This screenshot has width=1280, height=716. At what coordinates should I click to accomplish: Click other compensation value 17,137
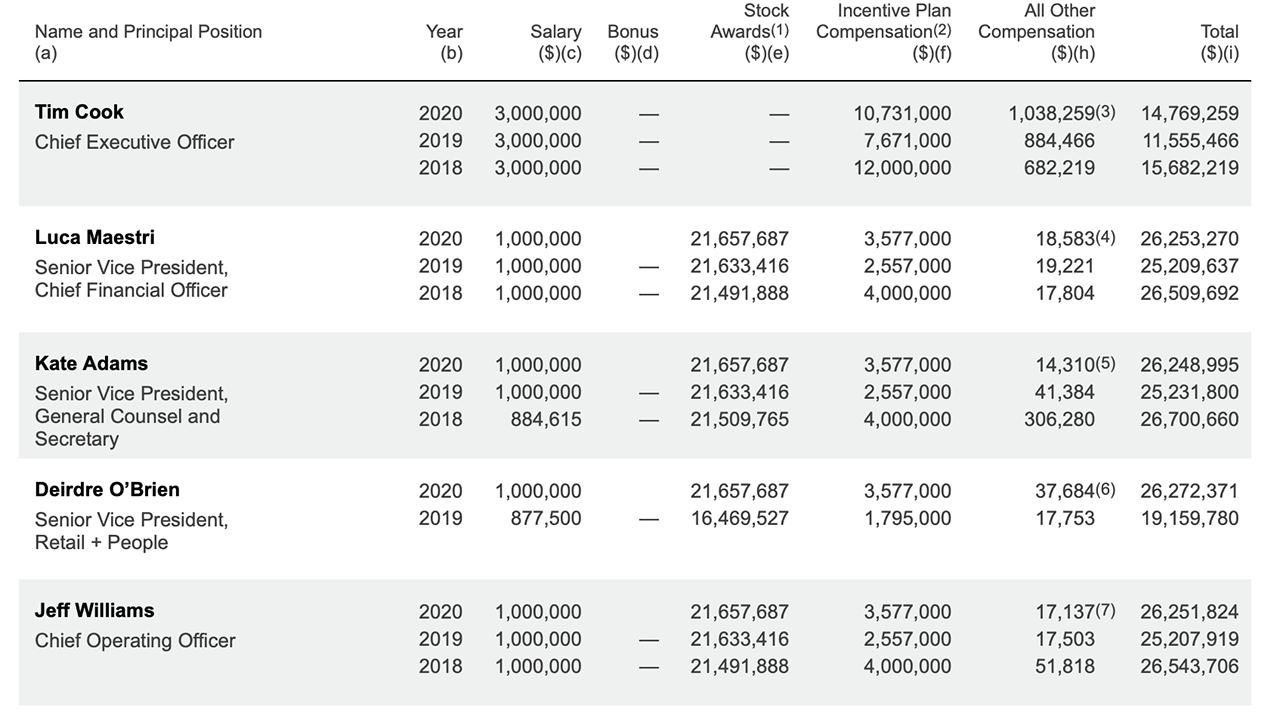click(x=1065, y=612)
